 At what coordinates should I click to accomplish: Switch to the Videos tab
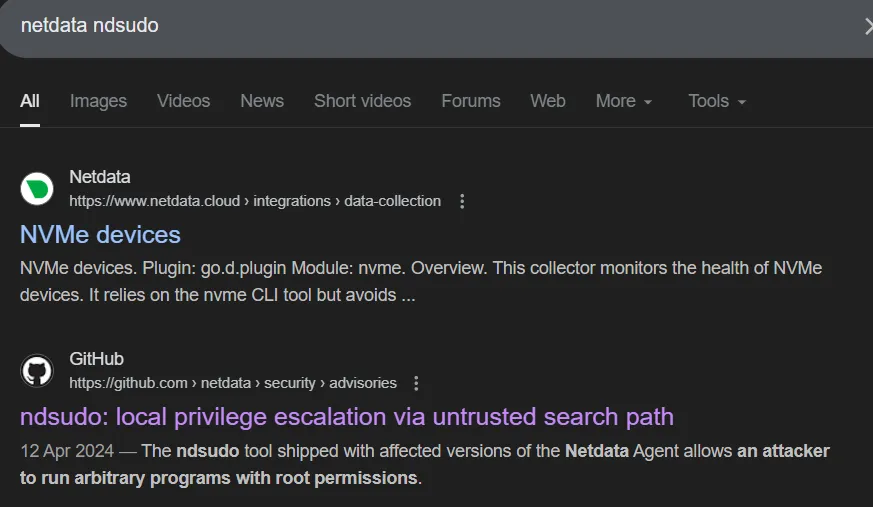coord(183,101)
